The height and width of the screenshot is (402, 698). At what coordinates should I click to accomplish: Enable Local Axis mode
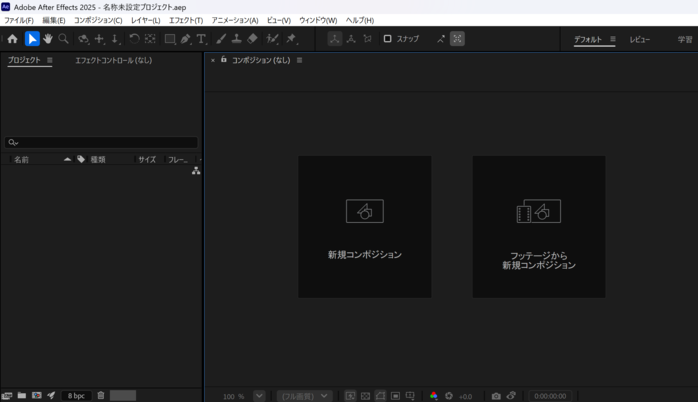(335, 39)
